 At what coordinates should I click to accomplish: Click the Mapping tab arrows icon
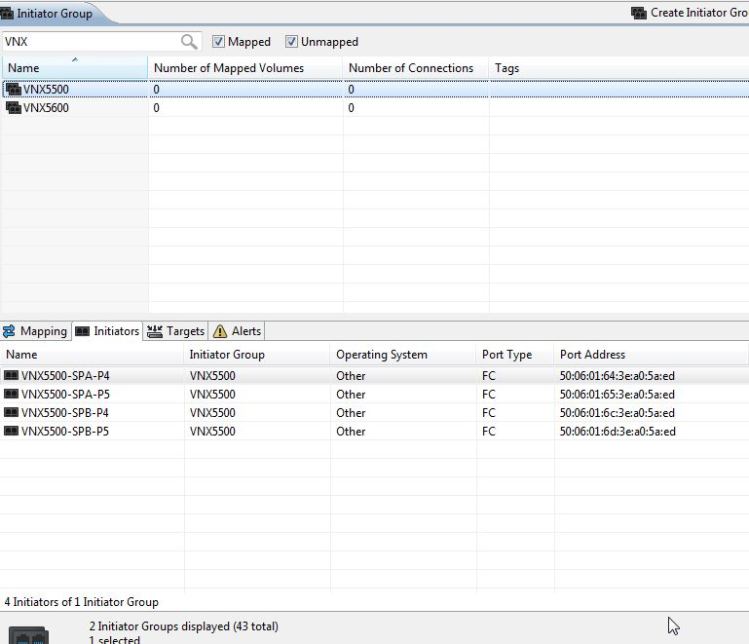click(9, 331)
